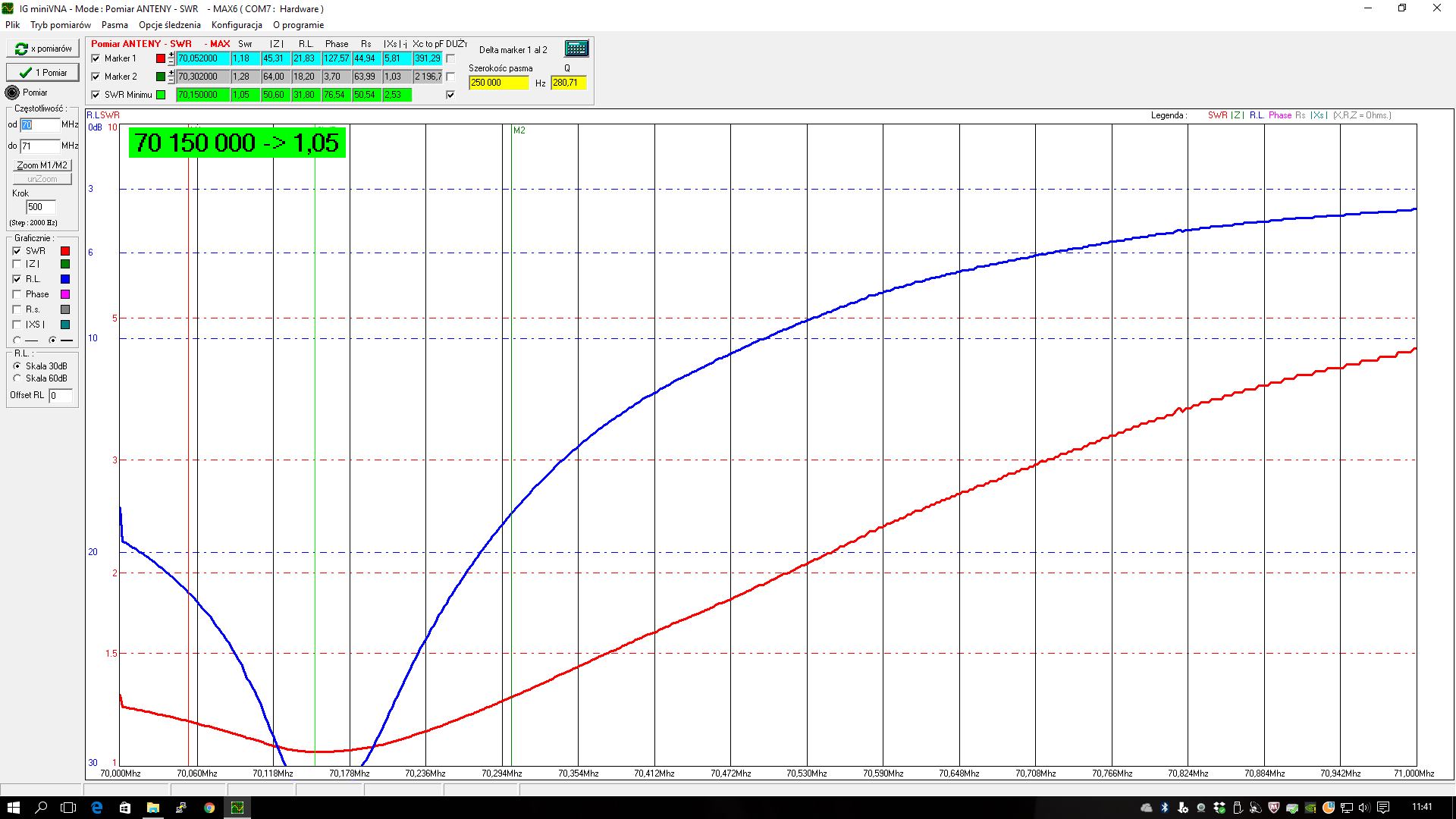Click Marker 2 frequency down stepper arrow
The image size is (1456, 819).
click(171, 80)
